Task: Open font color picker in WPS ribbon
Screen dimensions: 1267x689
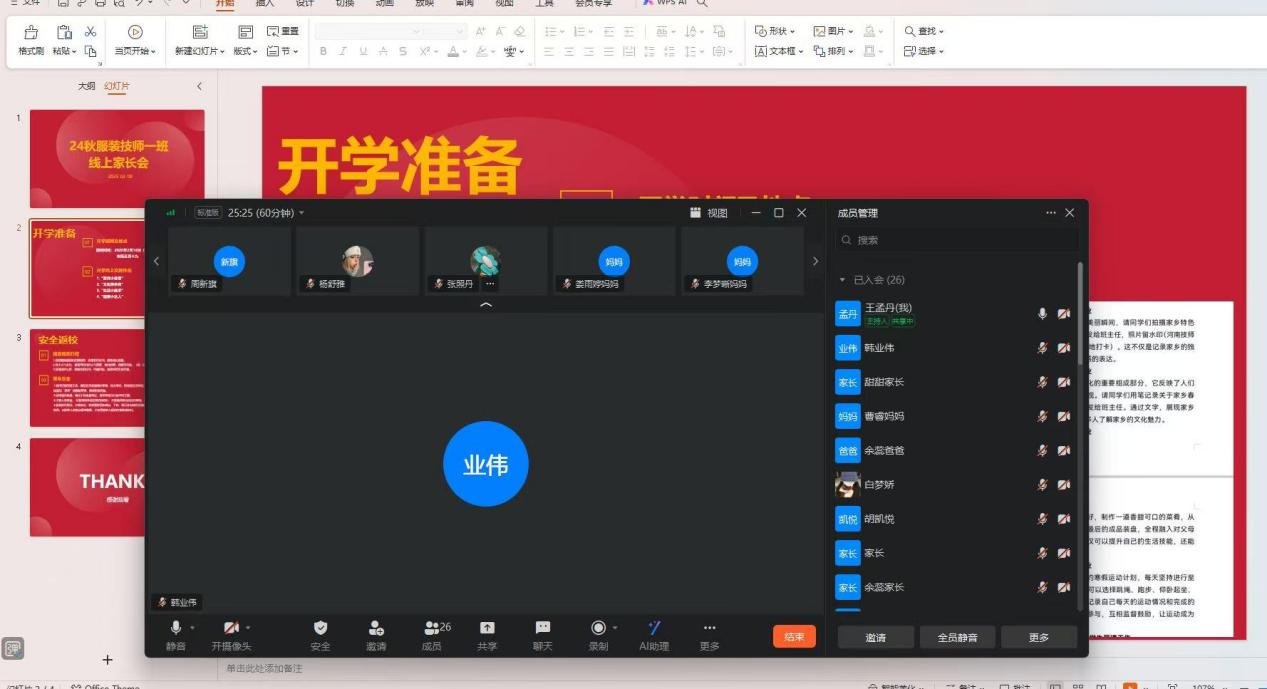Action: point(457,51)
